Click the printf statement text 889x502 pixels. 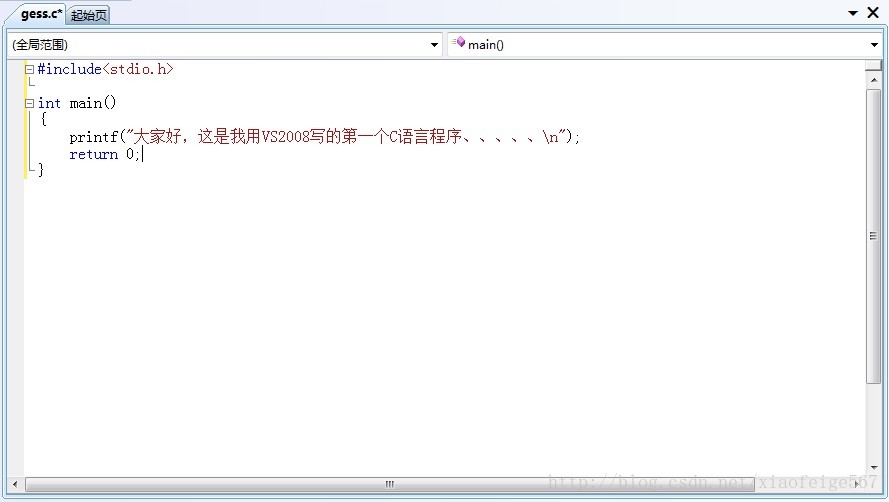(325, 137)
